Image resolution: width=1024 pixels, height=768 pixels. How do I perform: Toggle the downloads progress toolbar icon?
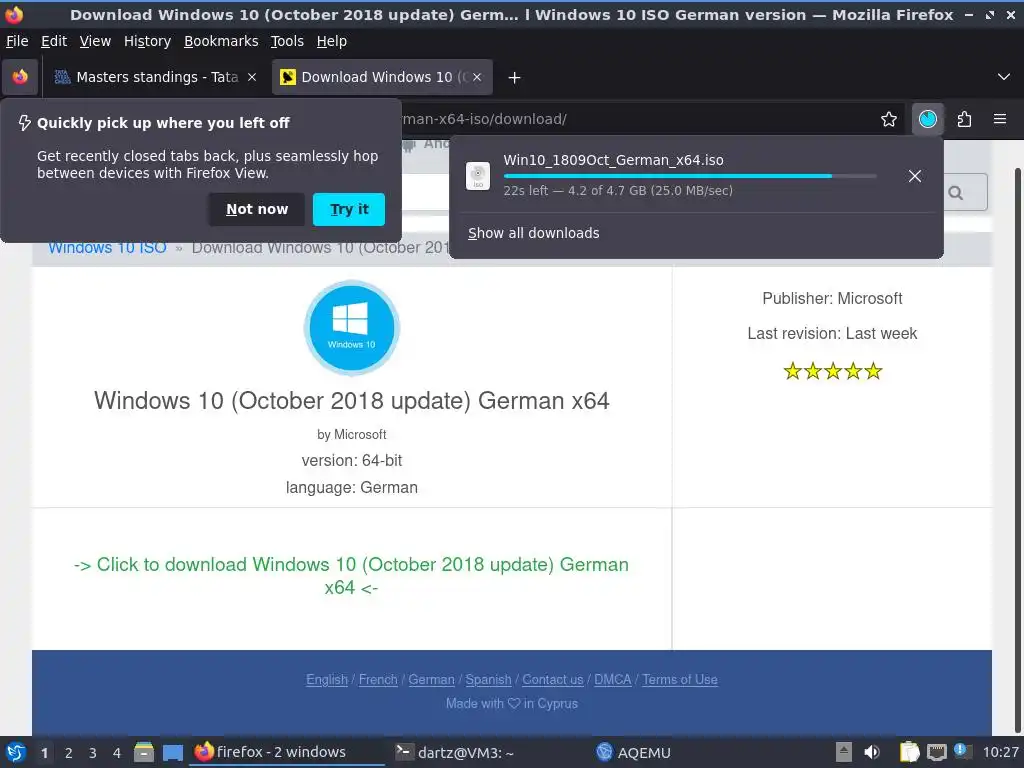pos(927,119)
